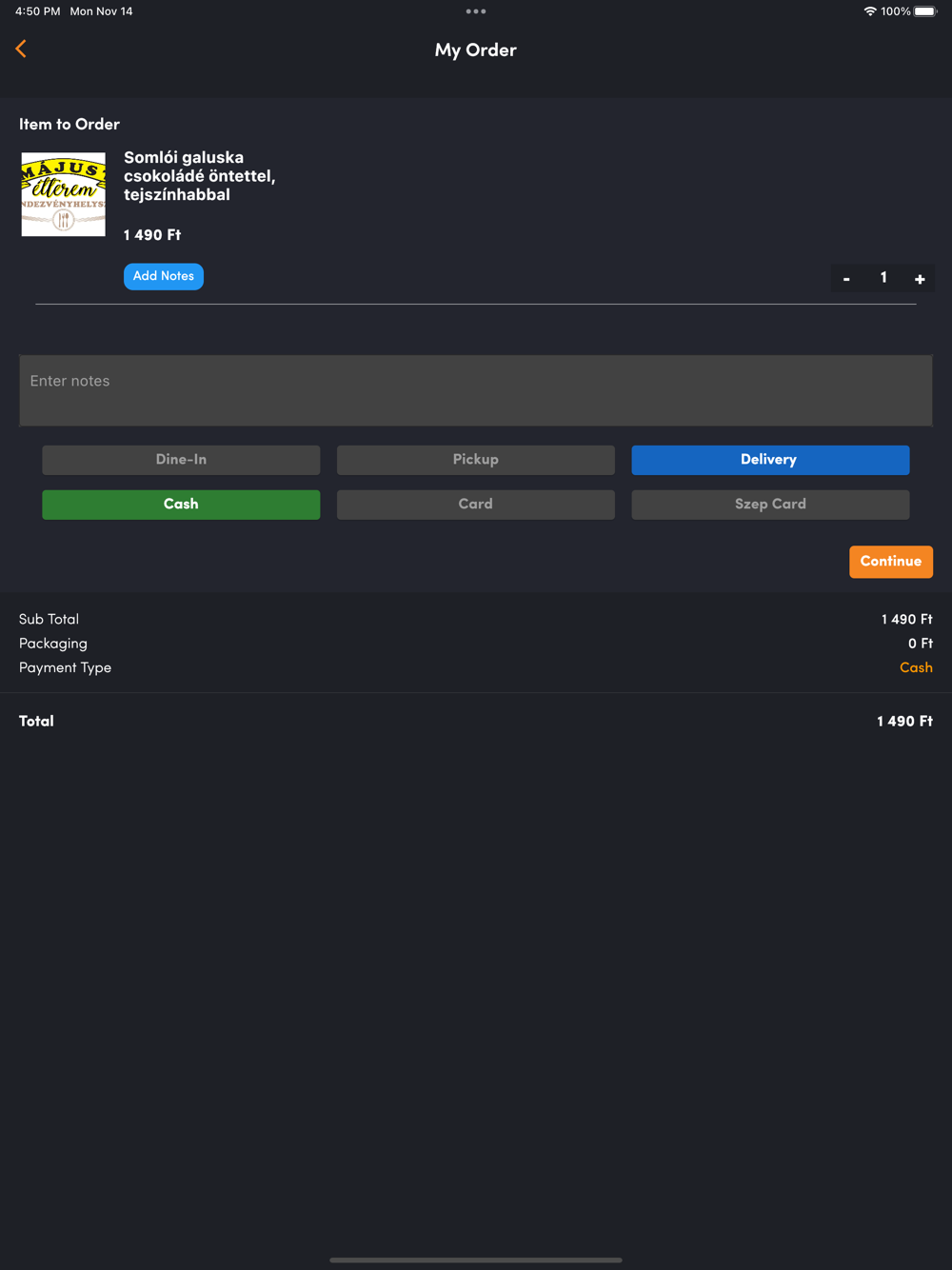
Task: Tap the three-dot multitasking indicator
Action: pyautogui.click(x=476, y=11)
